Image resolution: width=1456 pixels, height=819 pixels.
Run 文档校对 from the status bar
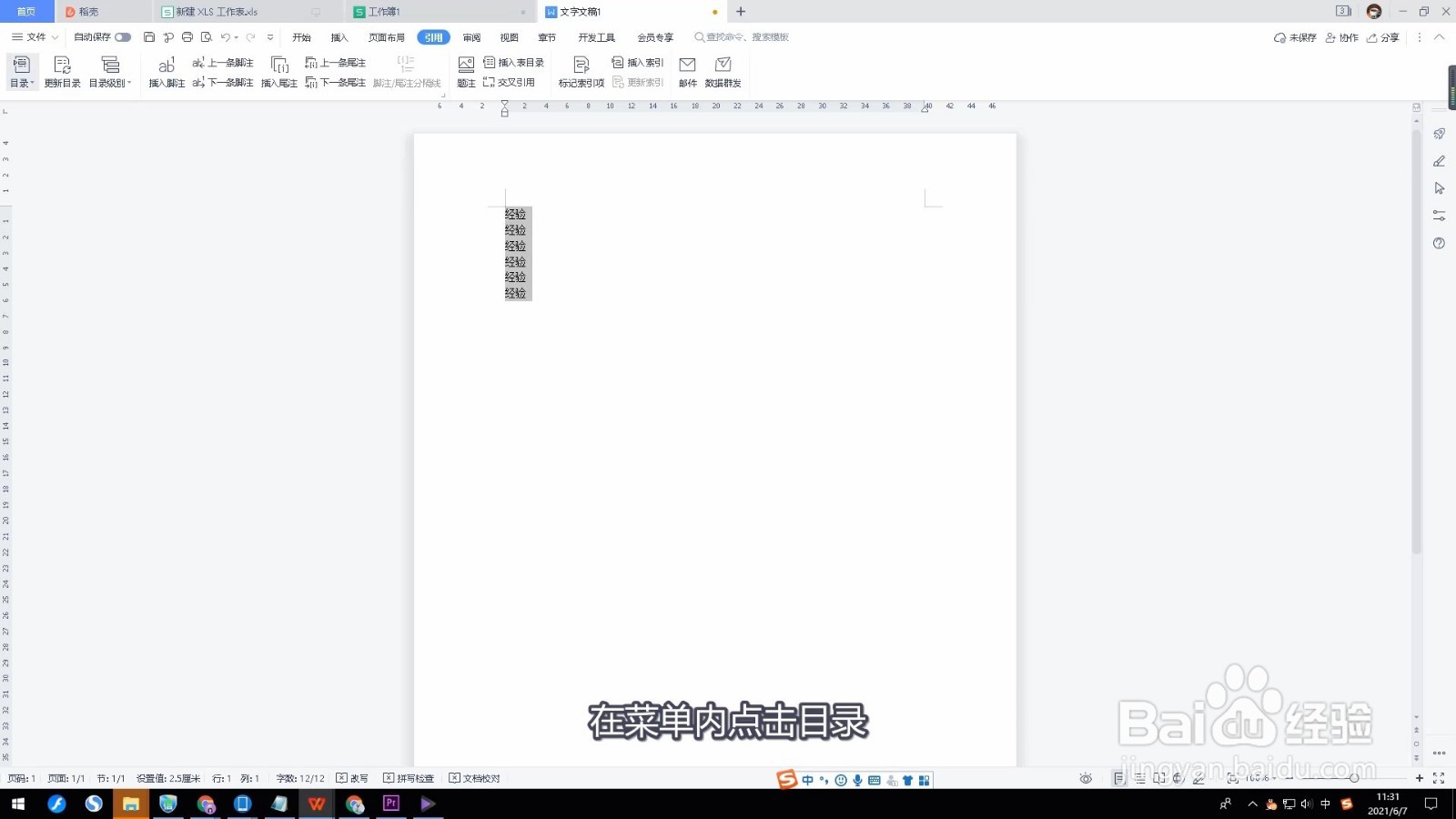(474, 778)
